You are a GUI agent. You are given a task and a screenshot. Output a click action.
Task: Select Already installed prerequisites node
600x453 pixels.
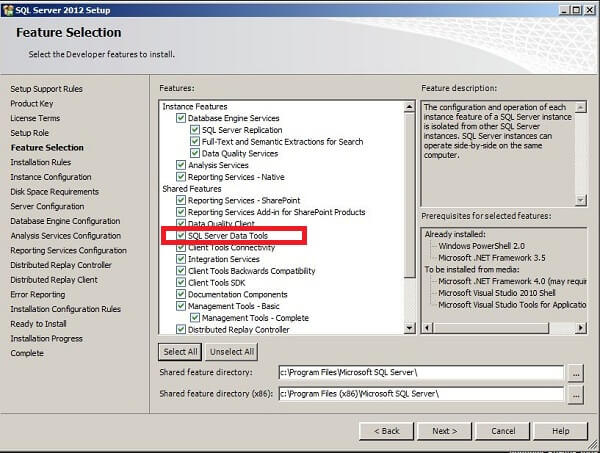455,234
